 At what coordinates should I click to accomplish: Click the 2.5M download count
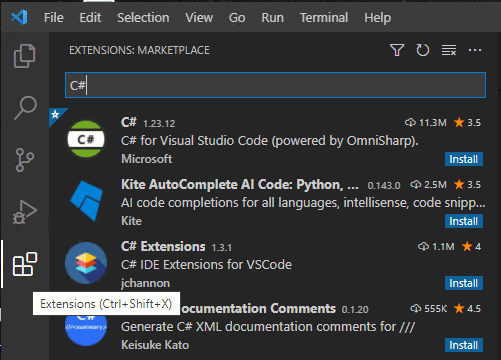point(428,185)
